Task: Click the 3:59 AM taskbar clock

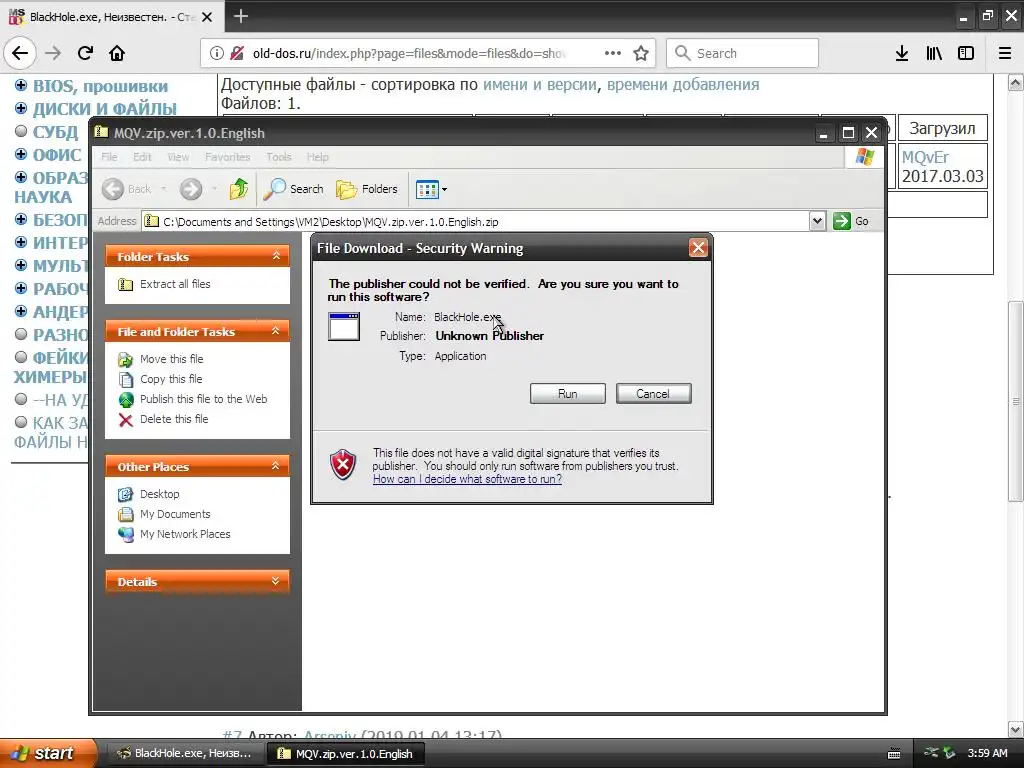Action: (x=987, y=753)
